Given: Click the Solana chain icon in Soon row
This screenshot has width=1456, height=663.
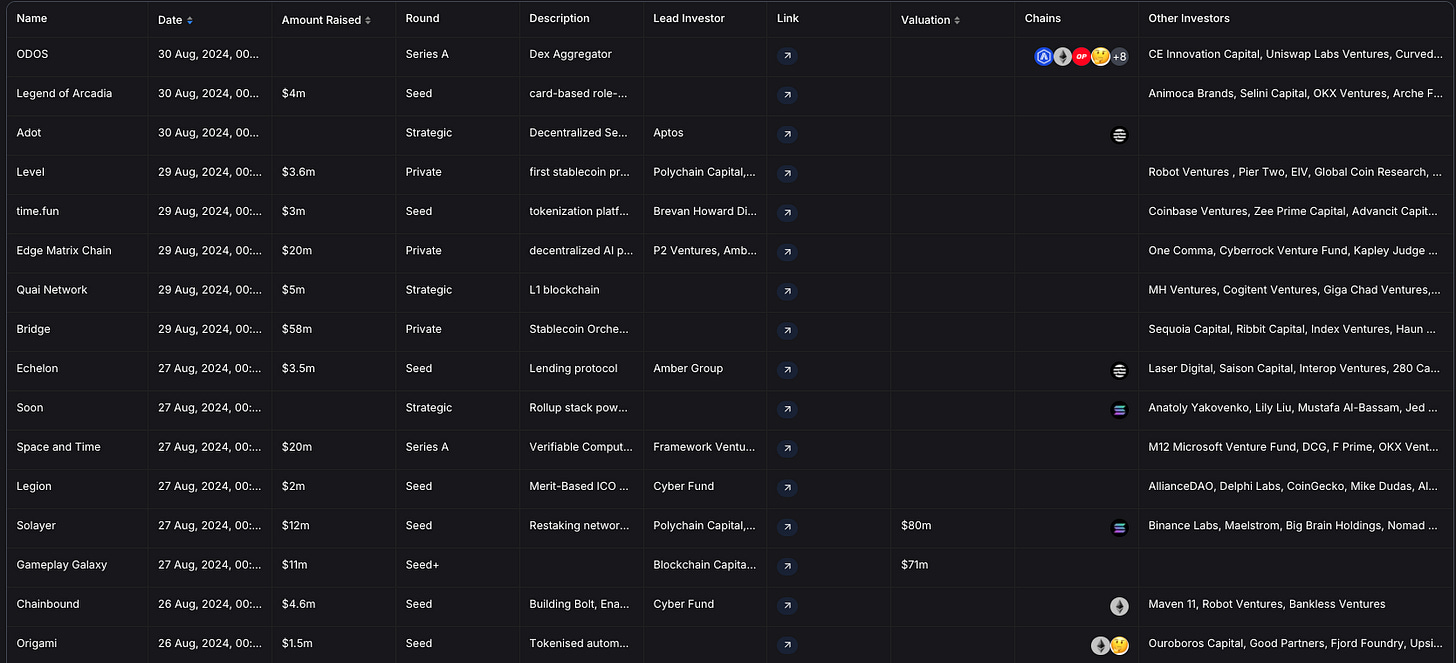Looking at the screenshot, I should (x=1119, y=410).
